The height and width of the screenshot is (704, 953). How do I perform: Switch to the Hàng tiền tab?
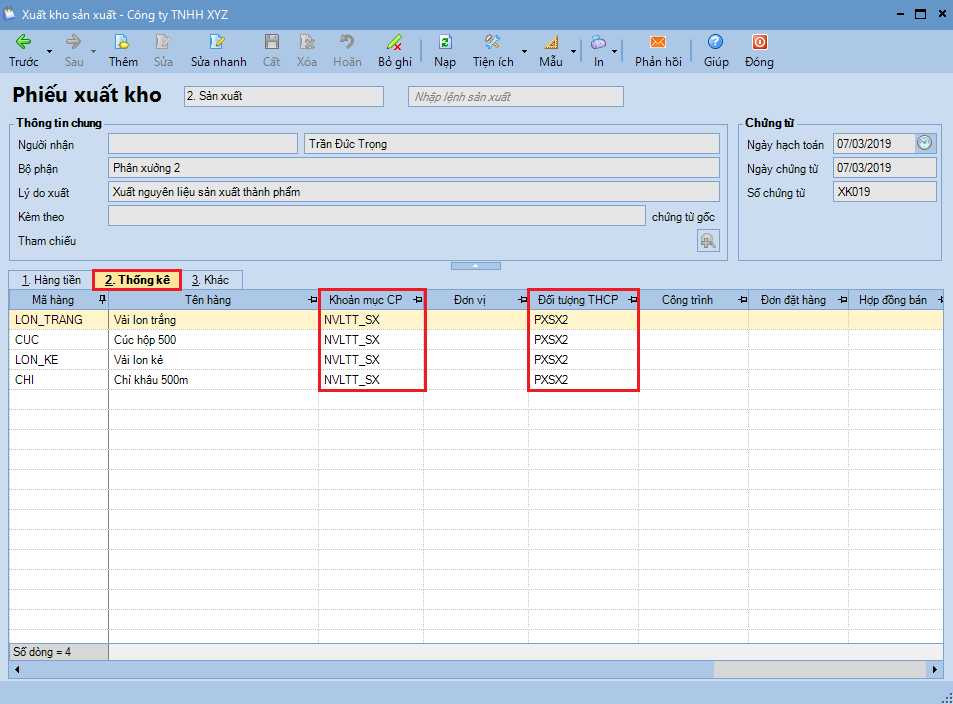click(50, 280)
